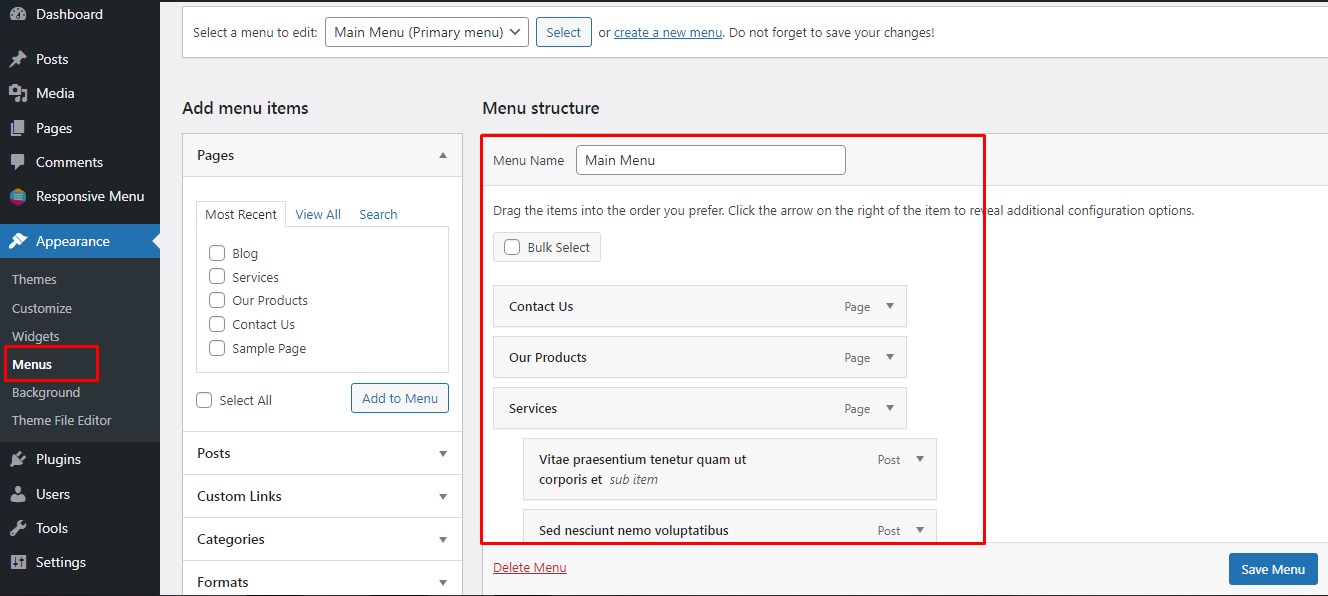Click the Users person icon
1328x596 pixels.
[18, 494]
